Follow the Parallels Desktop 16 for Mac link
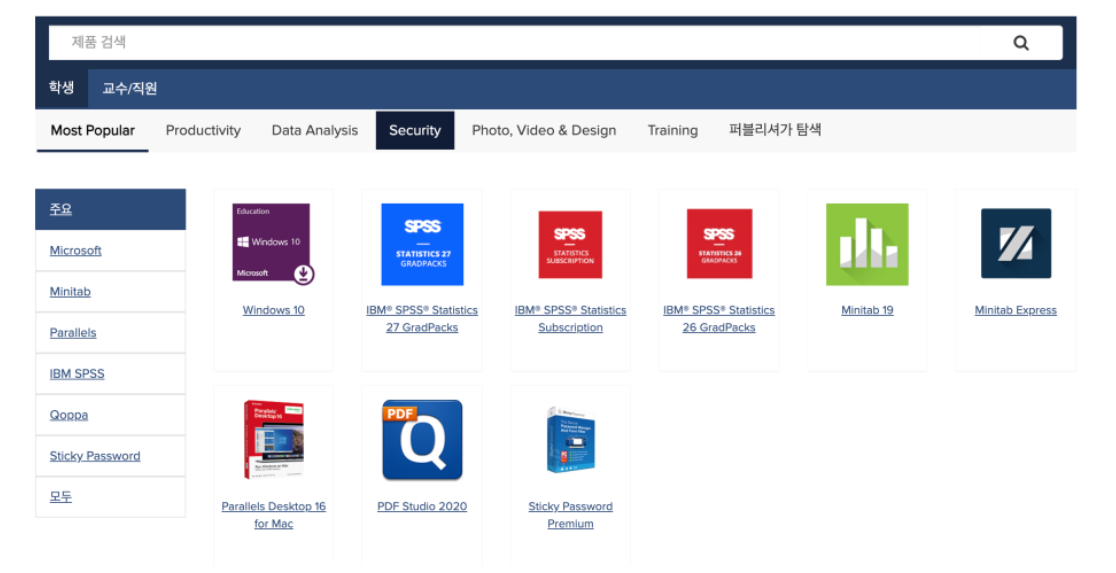This screenshot has width=1116, height=573. click(x=273, y=515)
